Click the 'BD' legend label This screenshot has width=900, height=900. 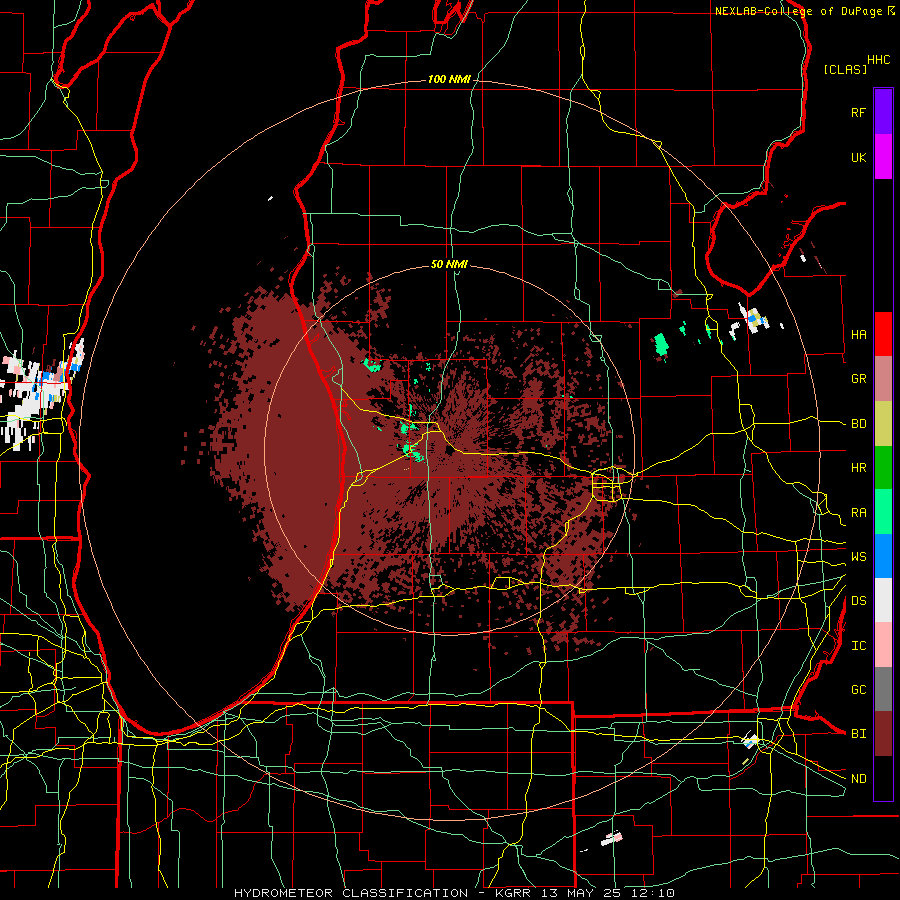(x=858, y=424)
